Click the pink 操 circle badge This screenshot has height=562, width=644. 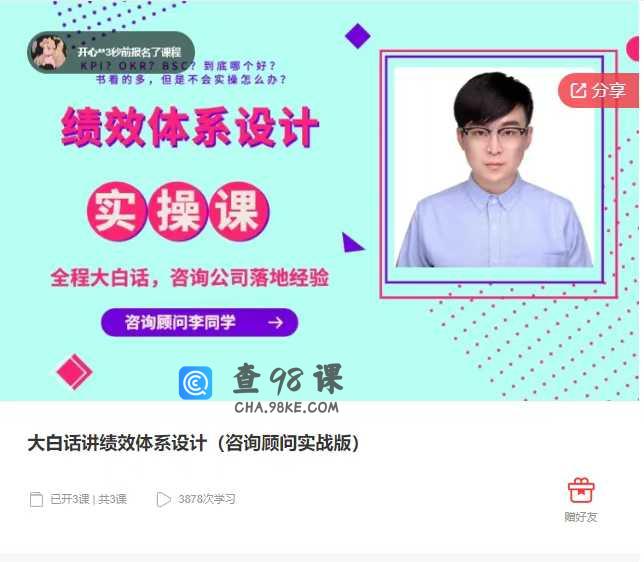coord(178,211)
